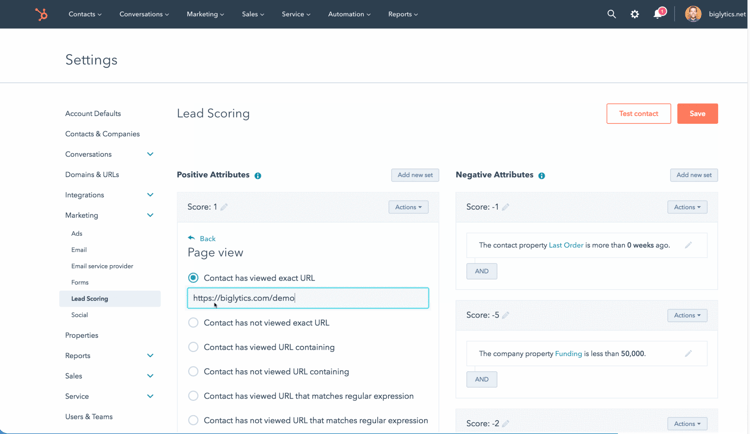Open Forms under Marketing
The height and width of the screenshot is (434, 750).
(x=80, y=282)
